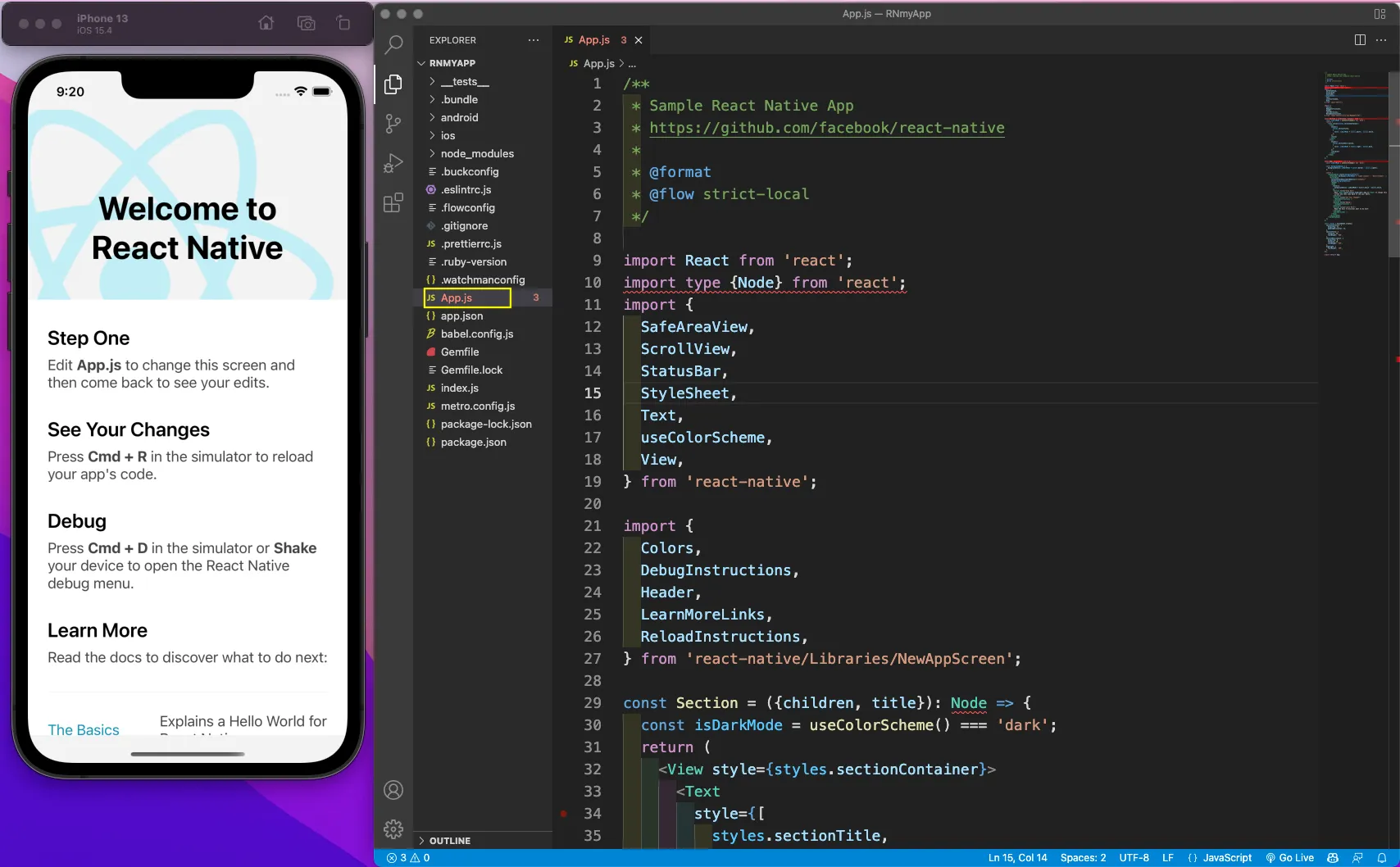Open Manage gear menu
Screen dimensions: 1400x867
click(x=393, y=829)
